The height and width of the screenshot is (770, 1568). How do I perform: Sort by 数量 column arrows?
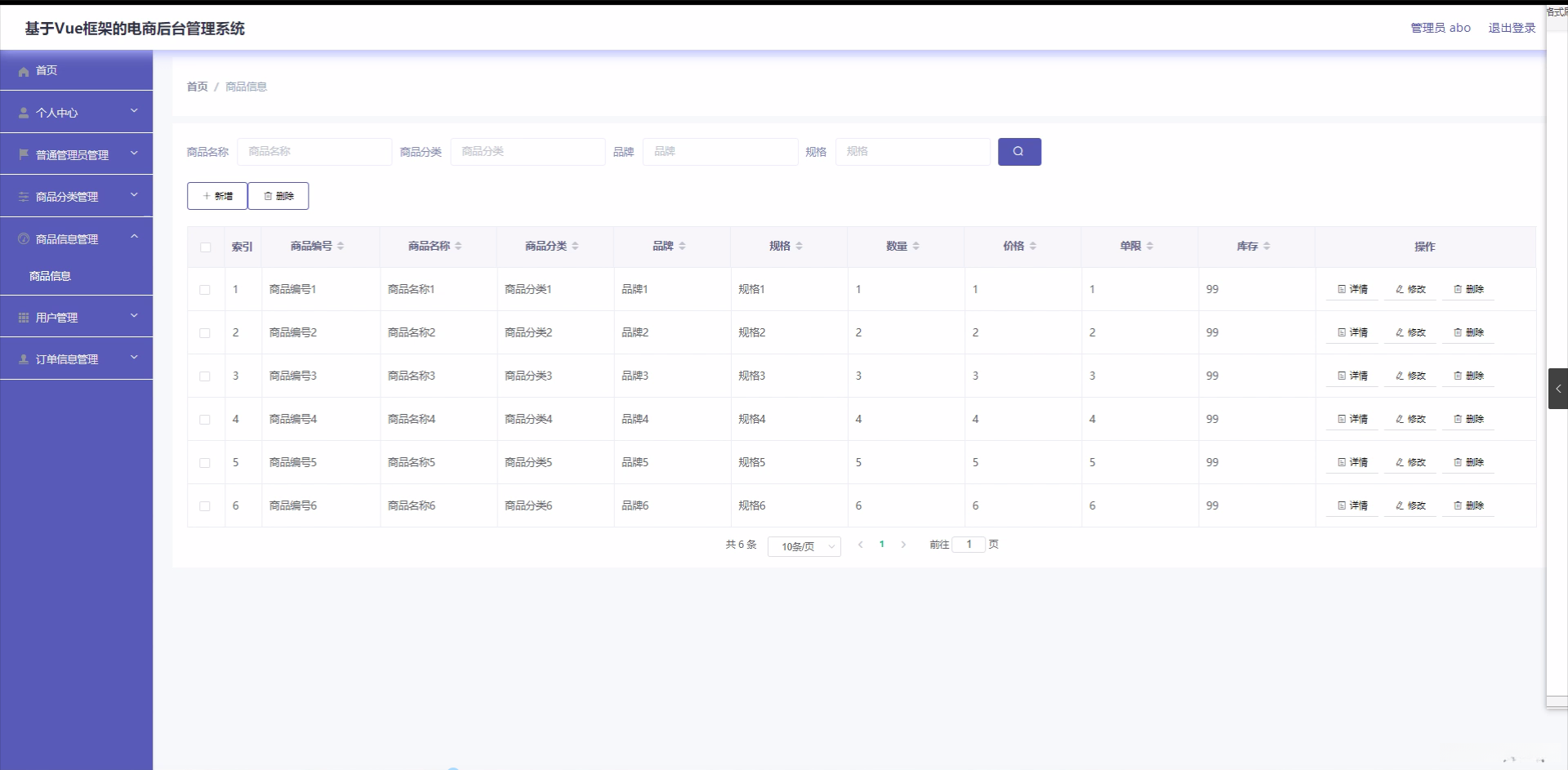click(x=915, y=246)
